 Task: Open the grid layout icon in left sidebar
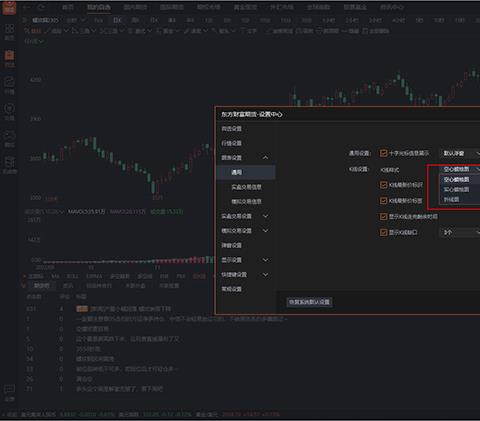coord(10,29)
